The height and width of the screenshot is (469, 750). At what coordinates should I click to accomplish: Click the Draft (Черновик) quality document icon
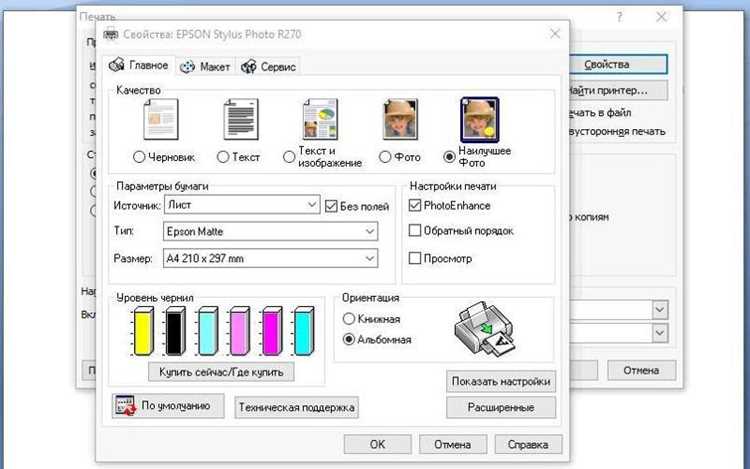point(161,119)
